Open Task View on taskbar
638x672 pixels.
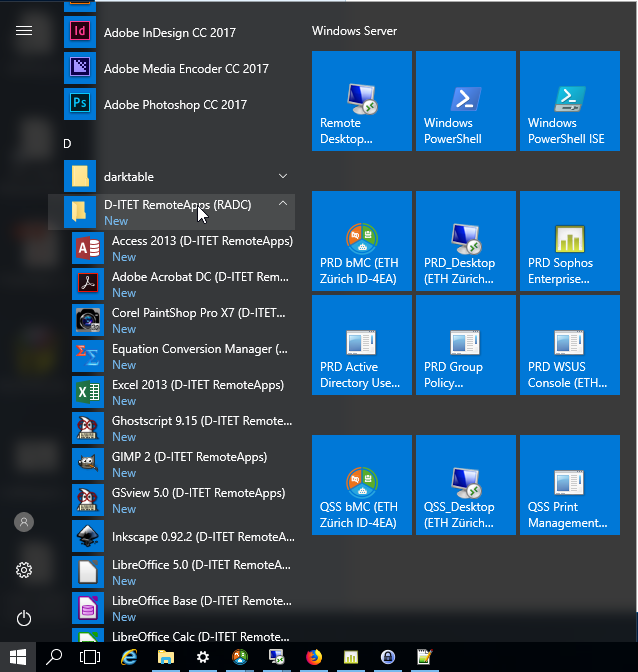click(90, 657)
